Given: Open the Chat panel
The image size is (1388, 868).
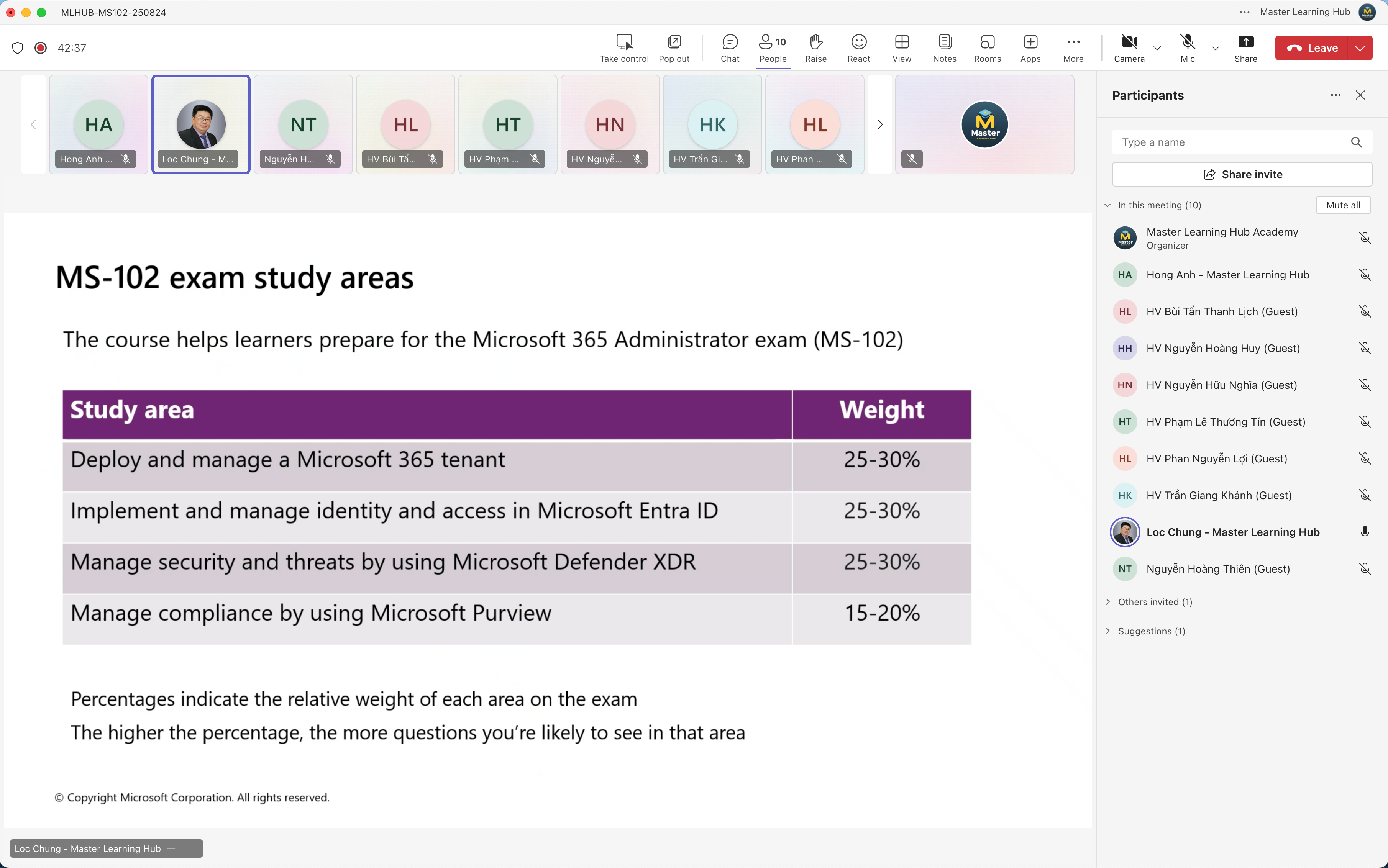Looking at the screenshot, I should 730,48.
